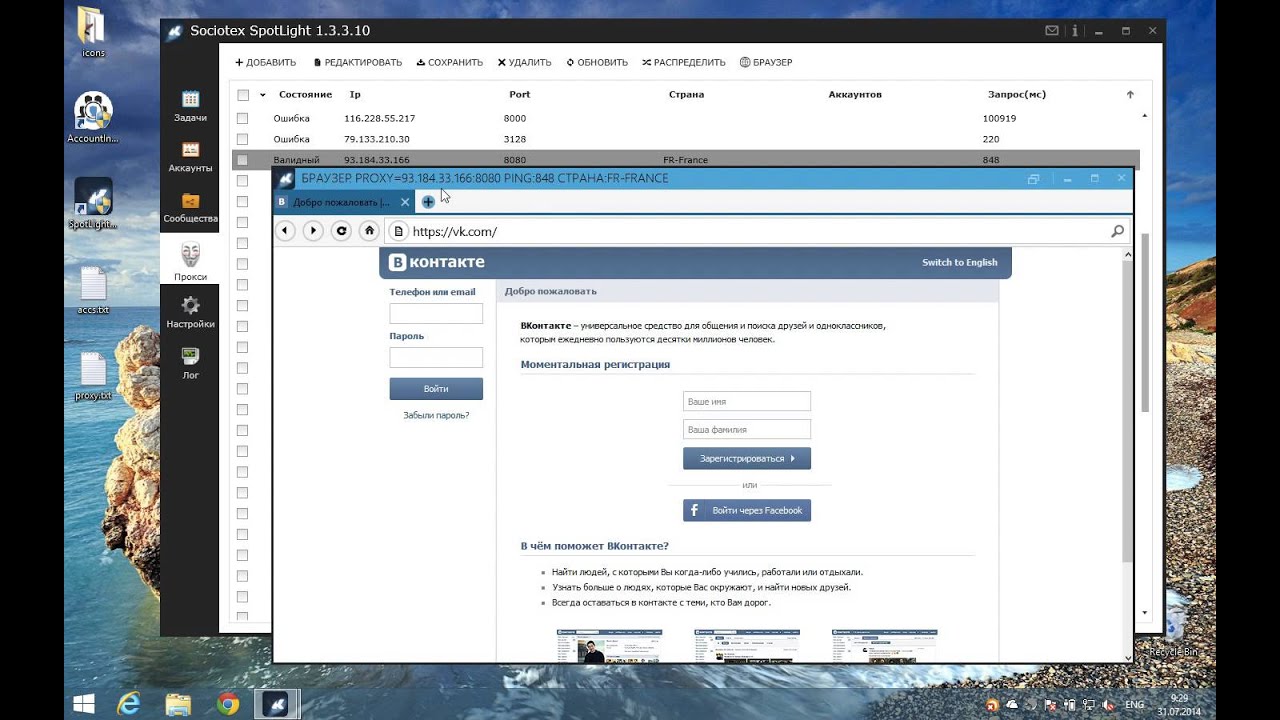The height and width of the screenshot is (720, 1280).
Task: Click the Ваше имя field
Action: click(747, 401)
